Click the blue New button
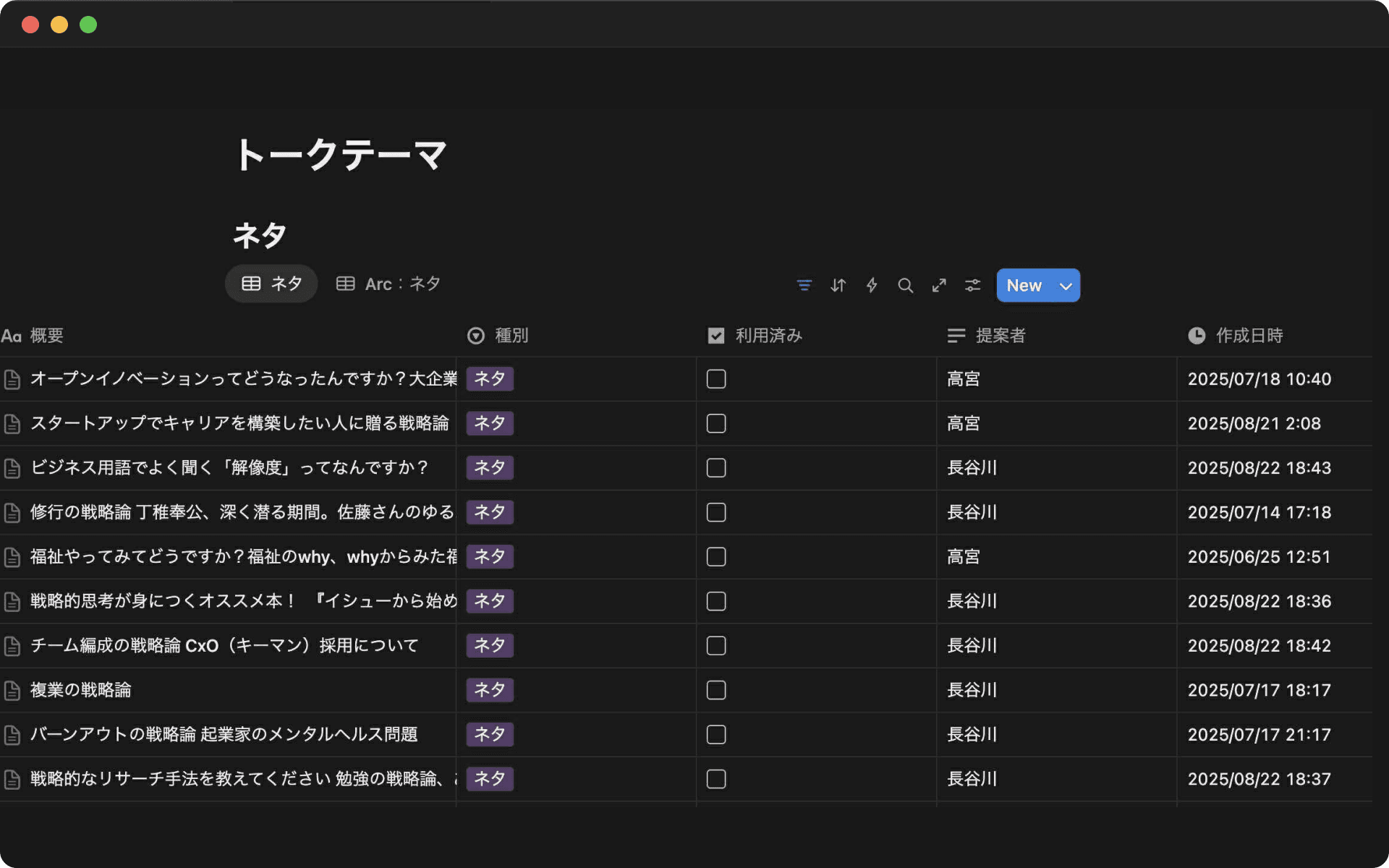 (x=1024, y=286)
